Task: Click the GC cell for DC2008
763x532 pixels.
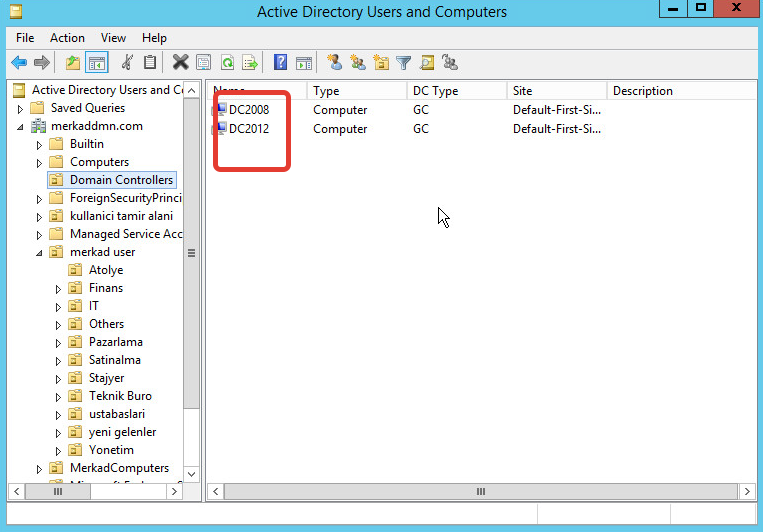Action: 421,110
